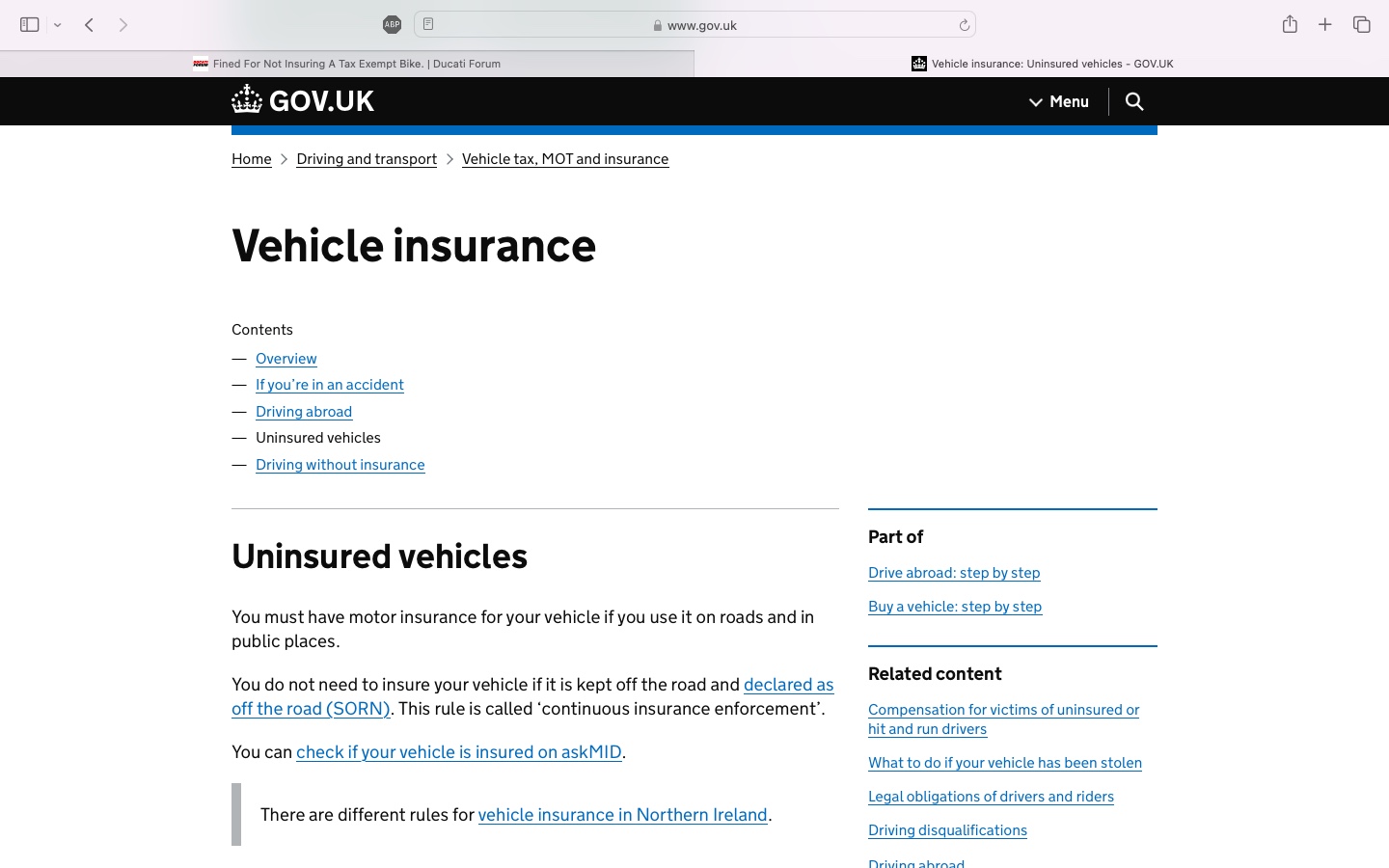Open Driving without insurance contents link
The image size is (1389, 868).
(340, 465)
